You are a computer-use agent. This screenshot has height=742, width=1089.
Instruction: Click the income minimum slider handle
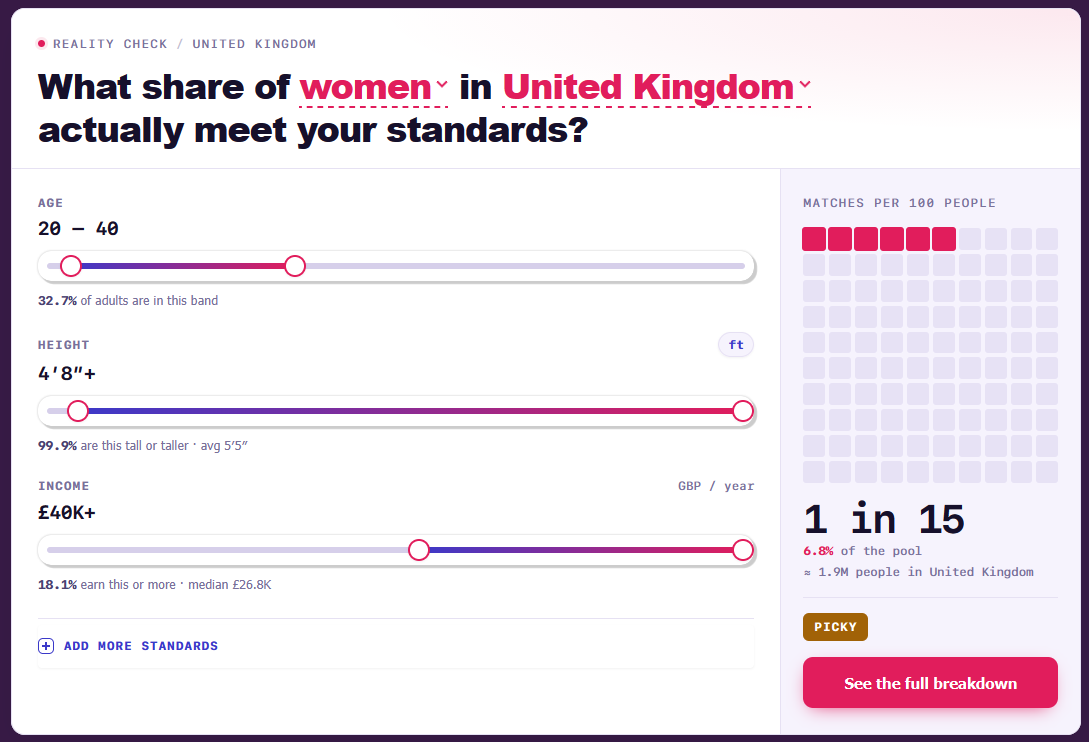pos(419,550)
